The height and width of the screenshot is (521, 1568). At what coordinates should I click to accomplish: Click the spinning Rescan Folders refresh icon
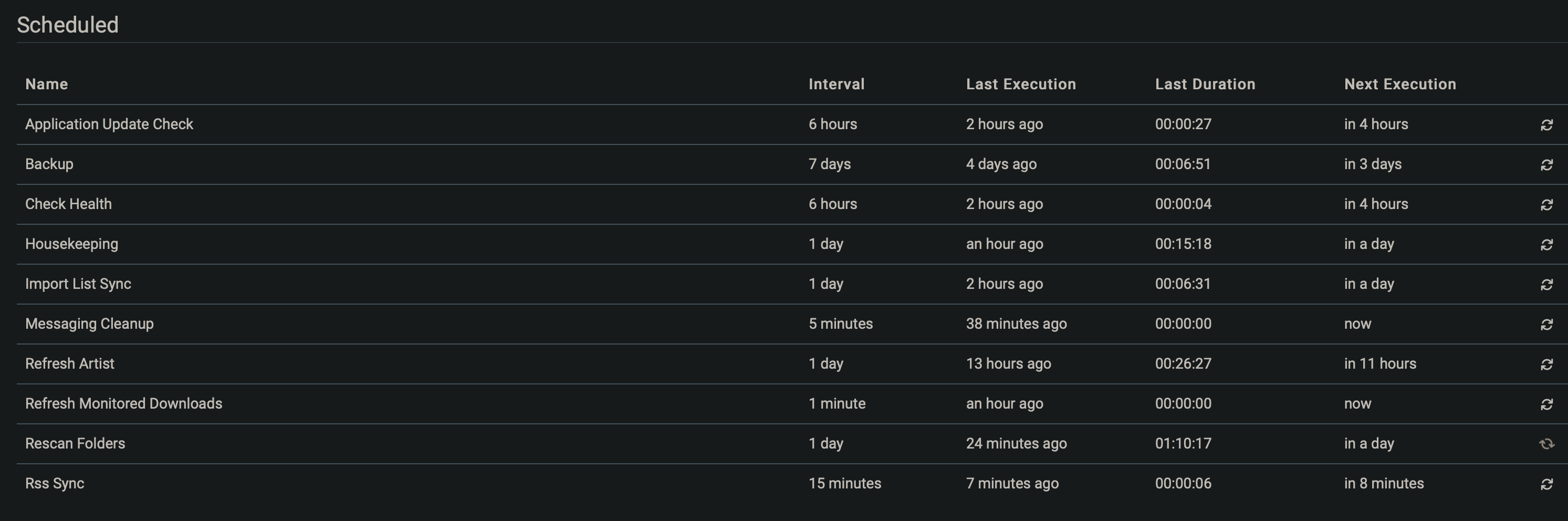(1546, 444)
